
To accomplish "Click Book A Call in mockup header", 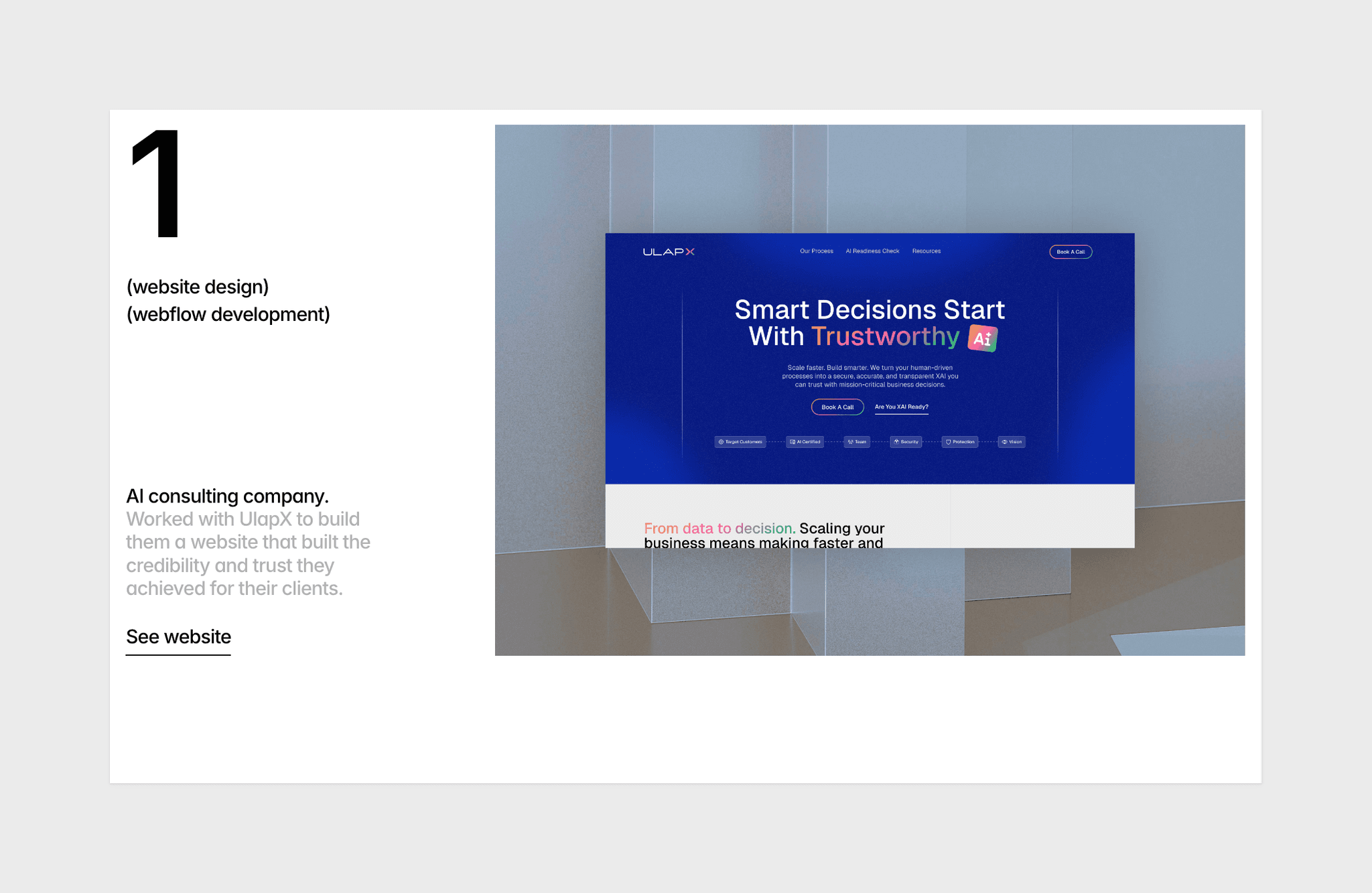I will 1071,252.
